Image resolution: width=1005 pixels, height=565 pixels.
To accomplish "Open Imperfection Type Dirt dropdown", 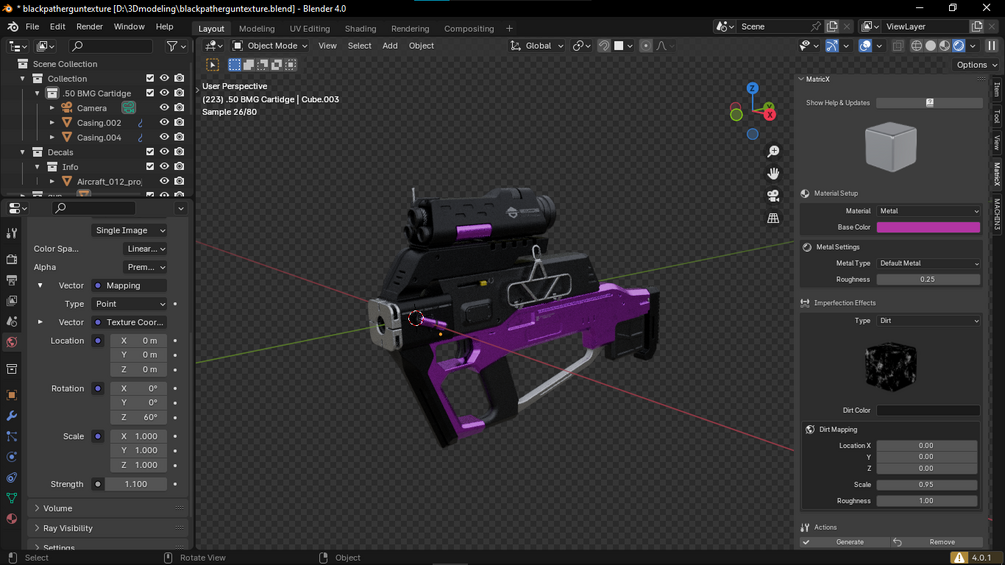I will [929, 321].
